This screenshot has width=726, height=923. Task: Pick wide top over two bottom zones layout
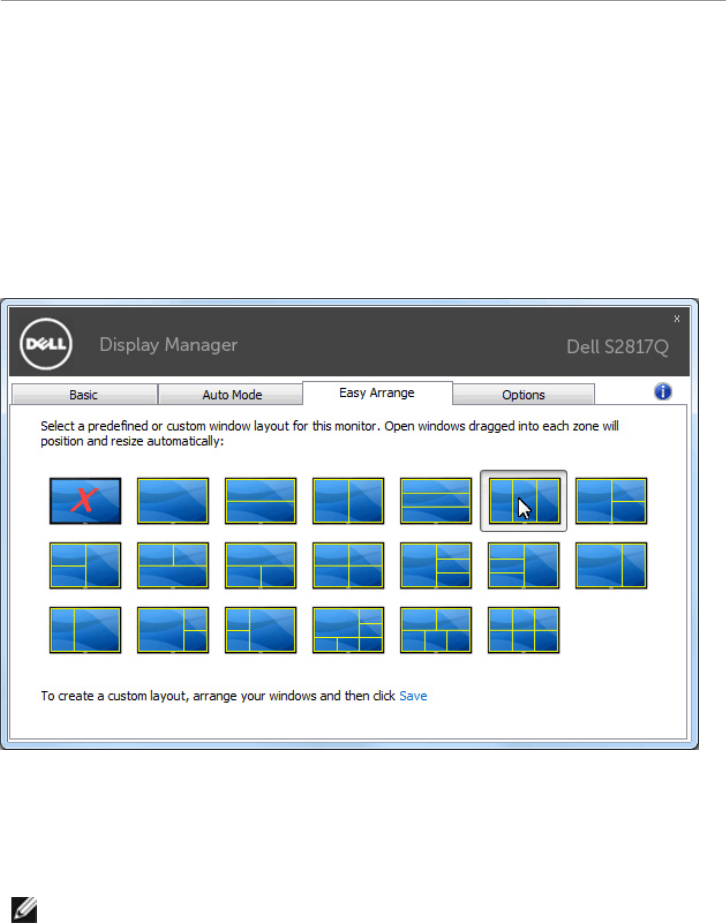(x=261, y=566)
